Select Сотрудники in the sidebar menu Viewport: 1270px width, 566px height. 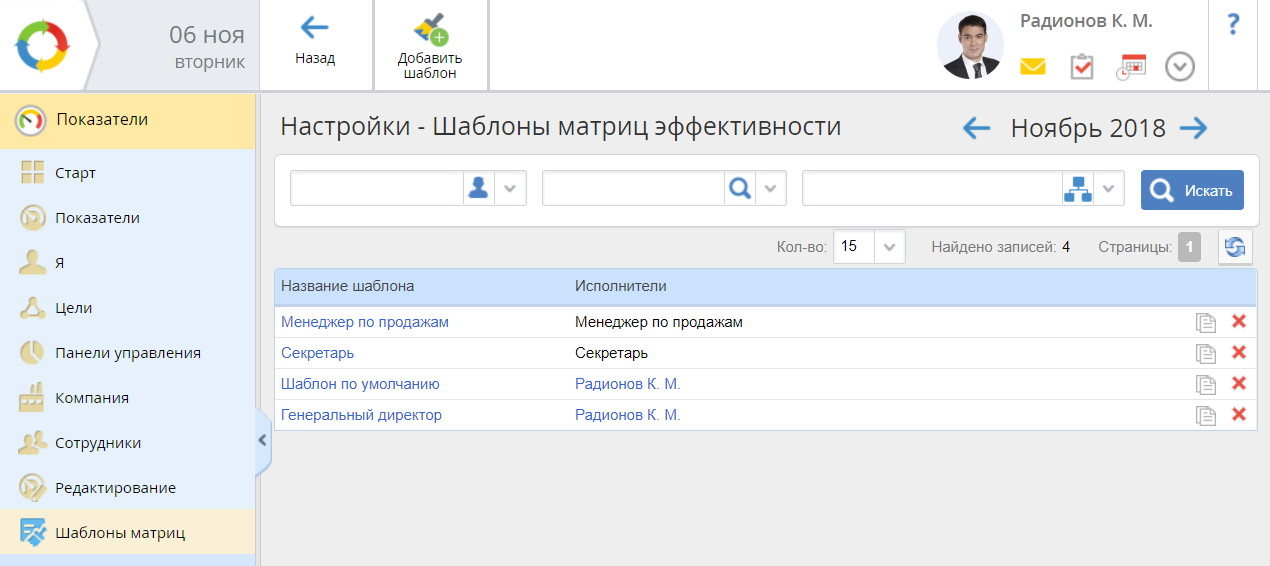pos(97,443)
